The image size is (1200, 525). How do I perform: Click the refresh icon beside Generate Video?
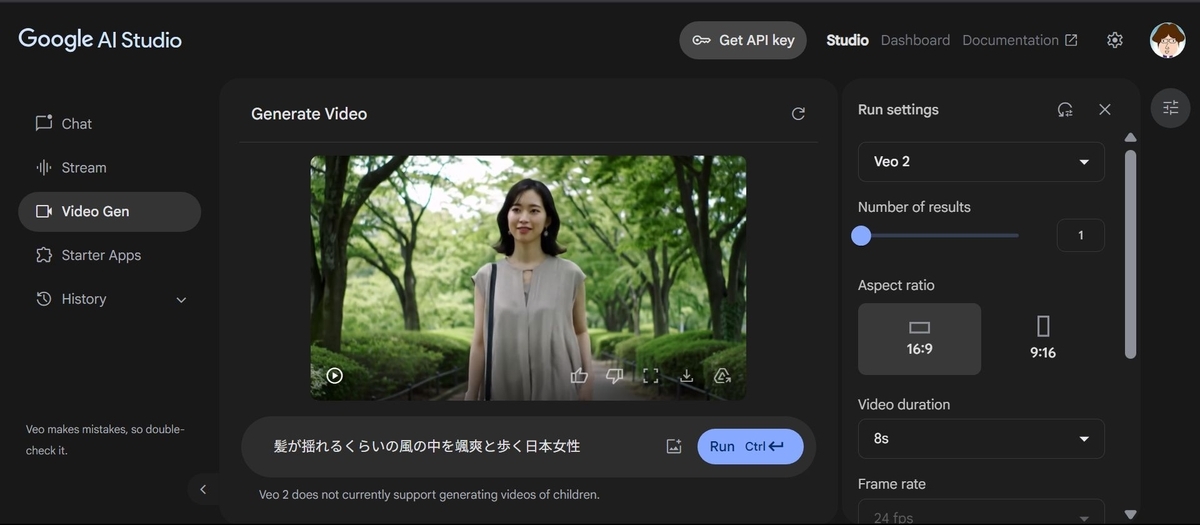(x=798, y=114)
